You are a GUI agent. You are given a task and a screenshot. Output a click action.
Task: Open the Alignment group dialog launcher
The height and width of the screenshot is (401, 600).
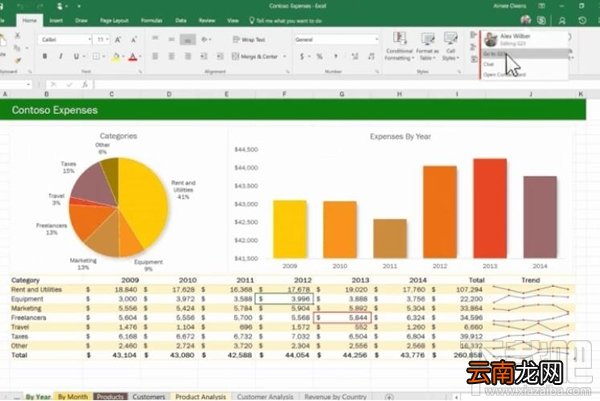[x=288, y=72]
